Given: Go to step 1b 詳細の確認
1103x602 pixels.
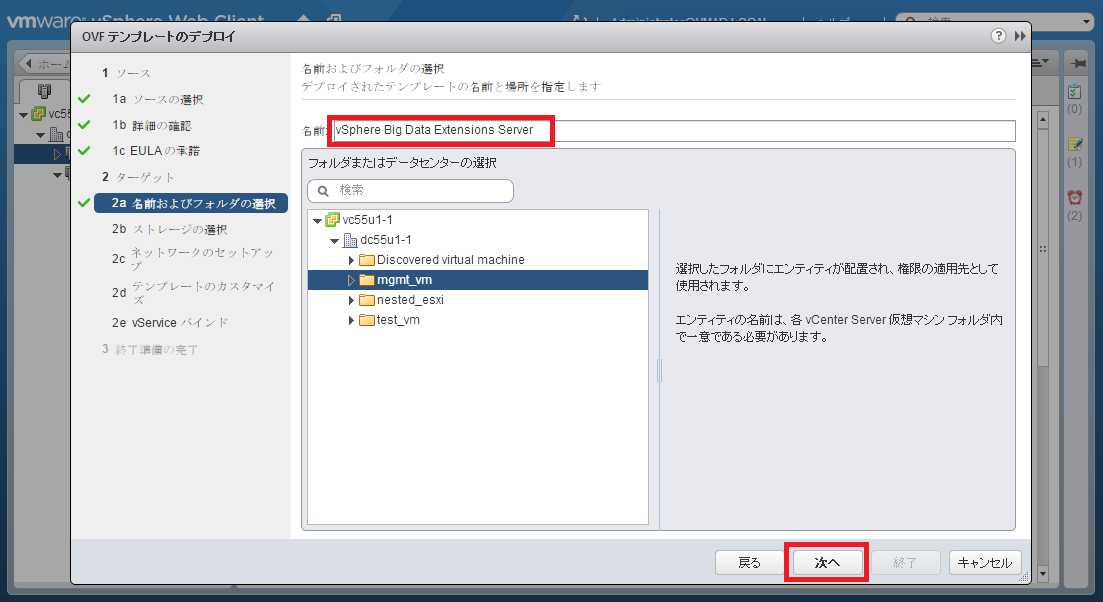Looking at the screenshot, I should (152, 125).
